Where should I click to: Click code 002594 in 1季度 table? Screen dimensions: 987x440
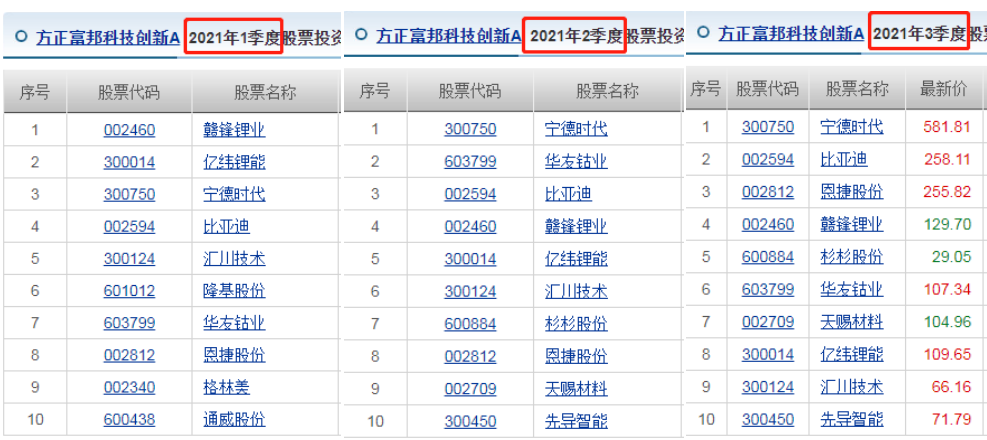click(129, 226)
